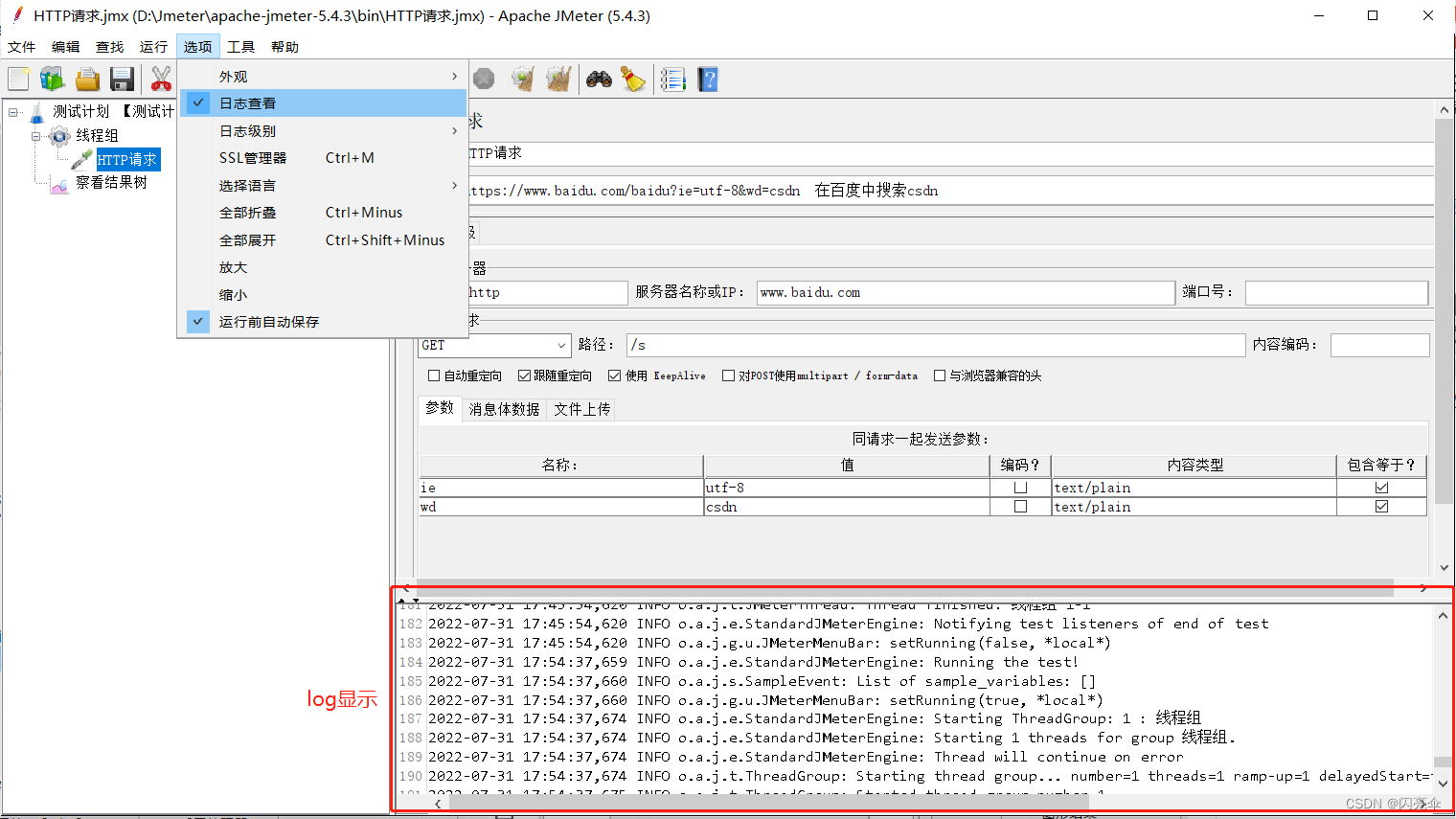Open Search with the binoculars icon
Screen dimensions: 1456x819
point(600,79)
